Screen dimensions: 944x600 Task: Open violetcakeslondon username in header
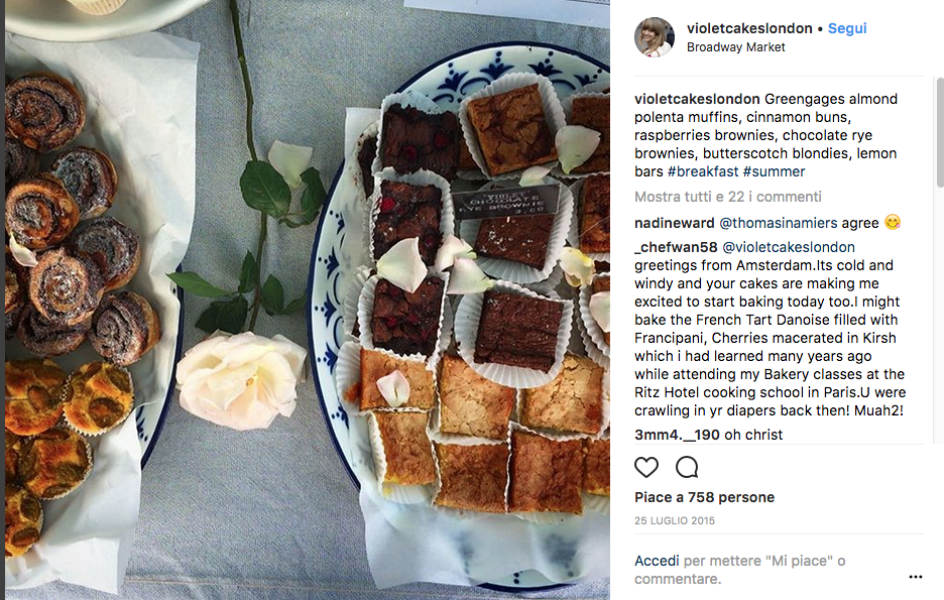click(x=750, y=28)
